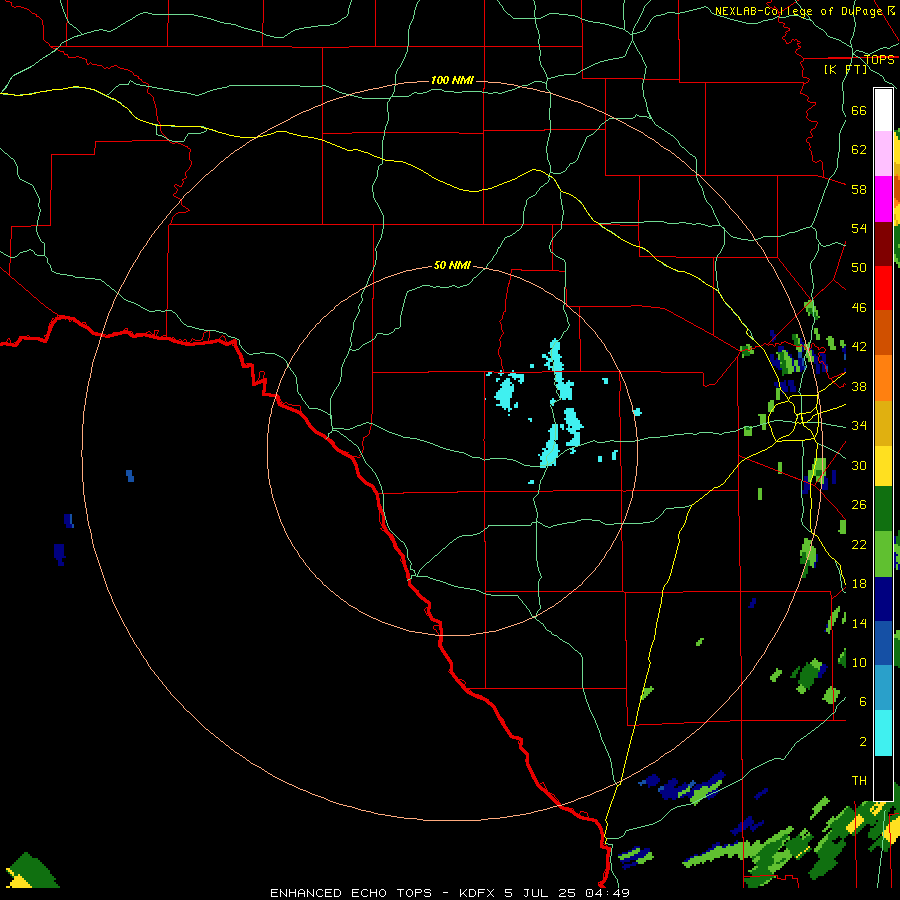Click the 22 legend value
The image size is (900, 900).
[859, 544]
